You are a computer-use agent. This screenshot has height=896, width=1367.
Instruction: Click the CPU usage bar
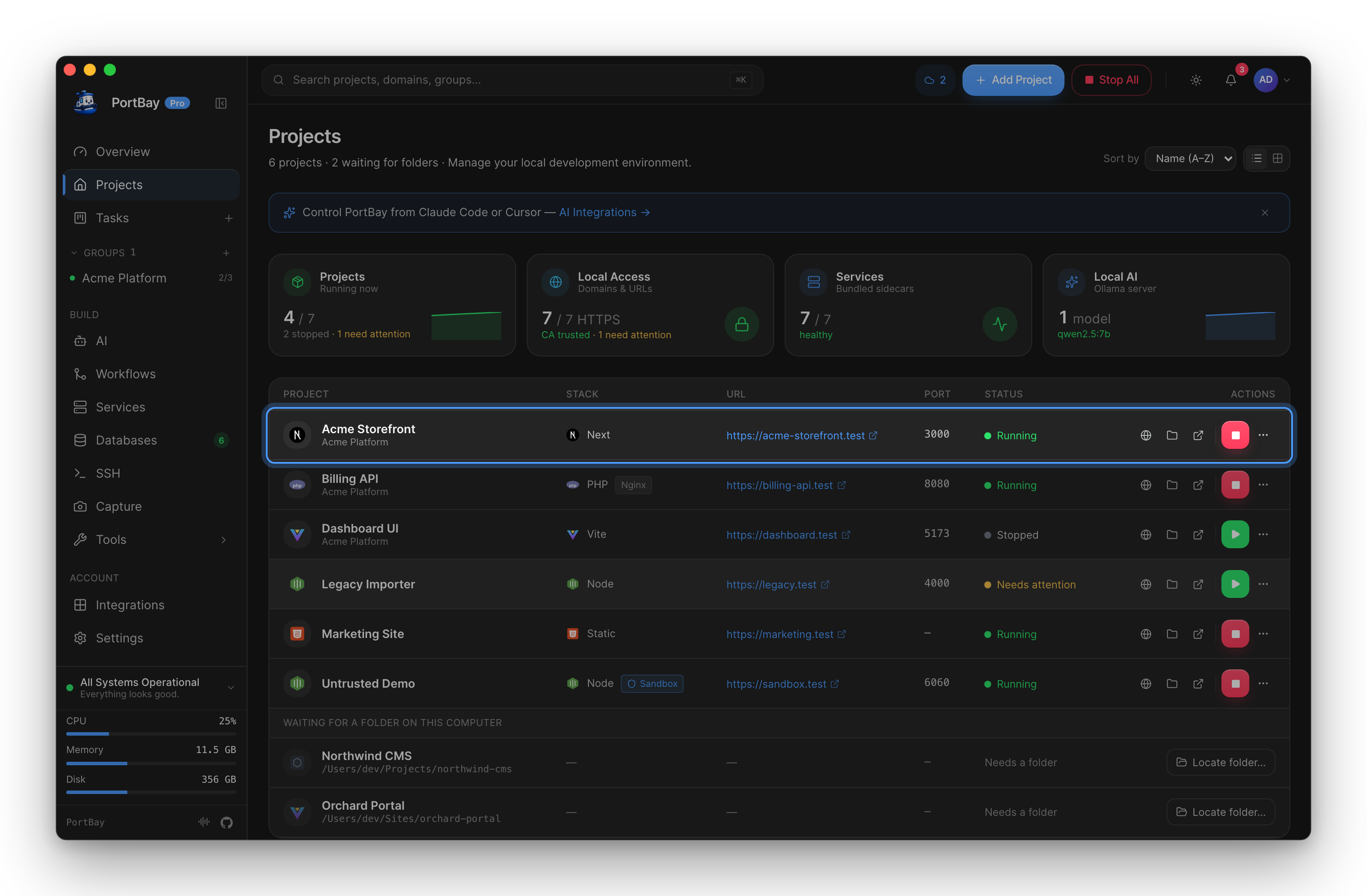(151, 734)
